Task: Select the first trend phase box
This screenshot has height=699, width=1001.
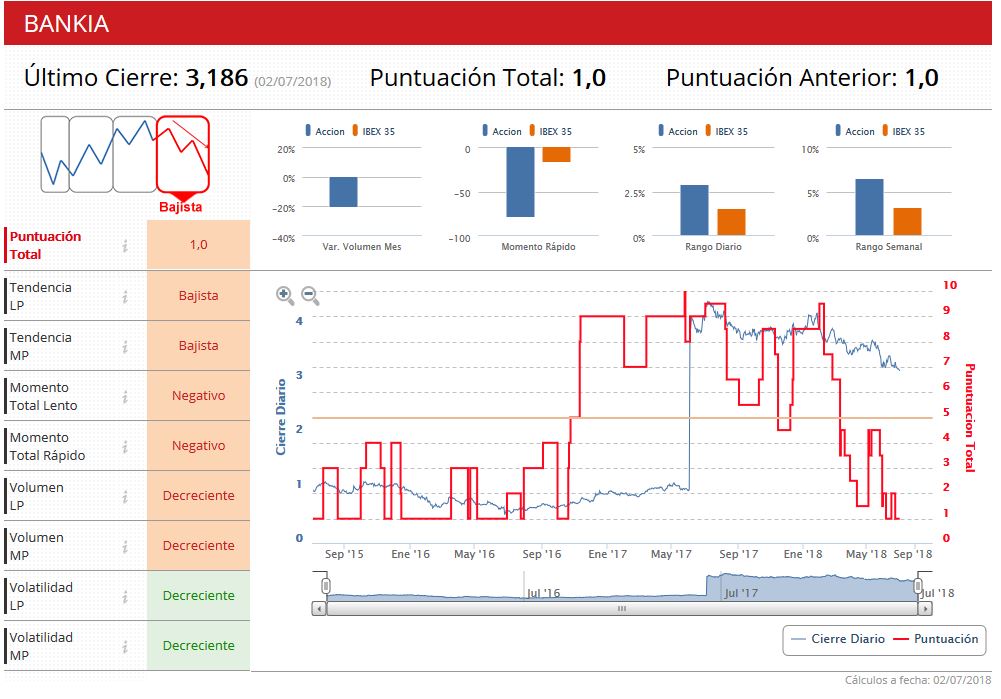Action: 55,154
